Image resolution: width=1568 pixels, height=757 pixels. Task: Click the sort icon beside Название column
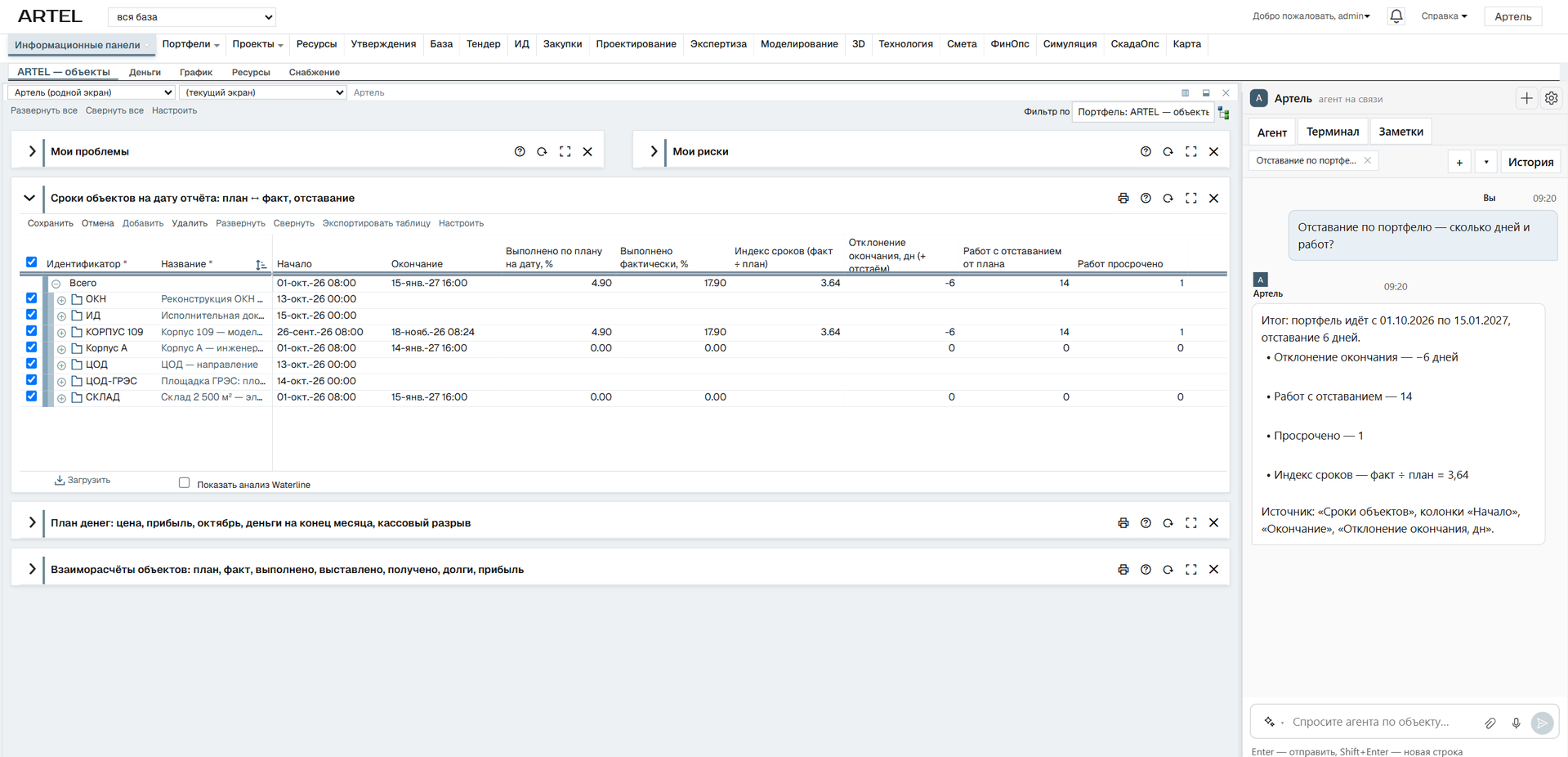point(261,264)
